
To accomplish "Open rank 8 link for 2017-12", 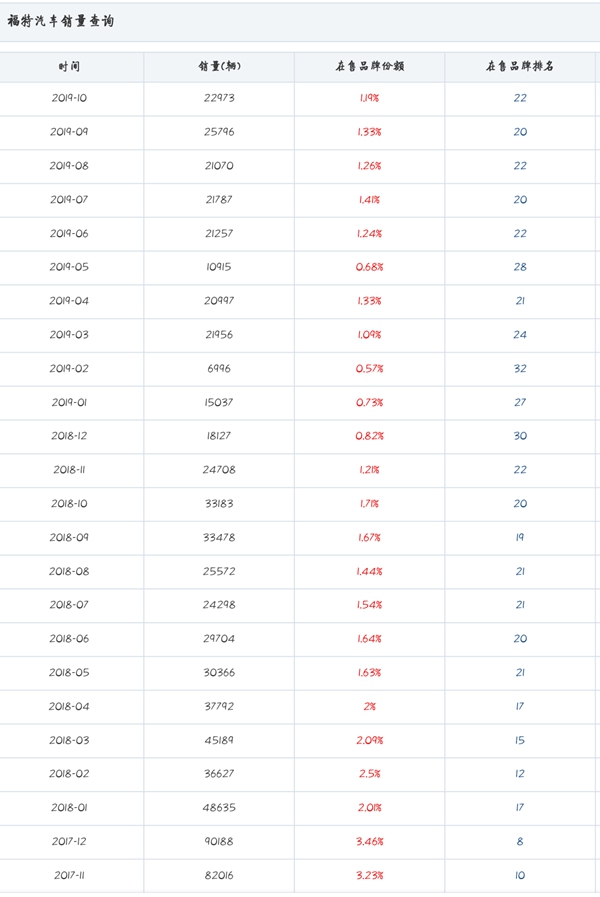I will pos(520,841).
